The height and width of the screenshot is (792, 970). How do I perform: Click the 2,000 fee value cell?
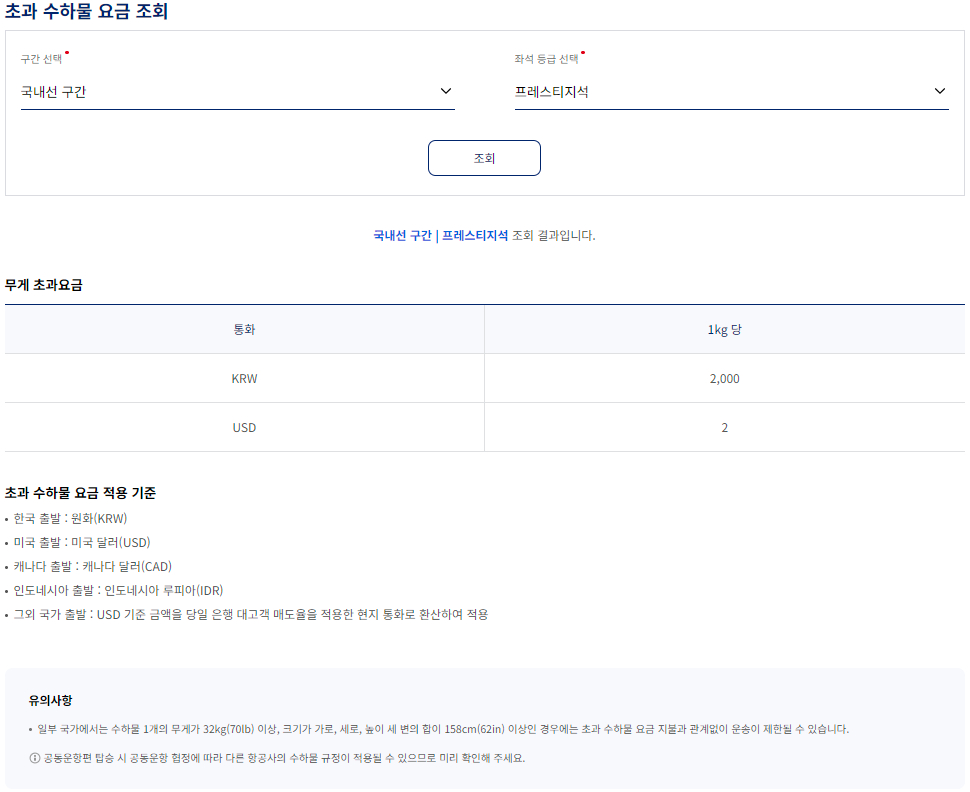[x=726, y=378]
